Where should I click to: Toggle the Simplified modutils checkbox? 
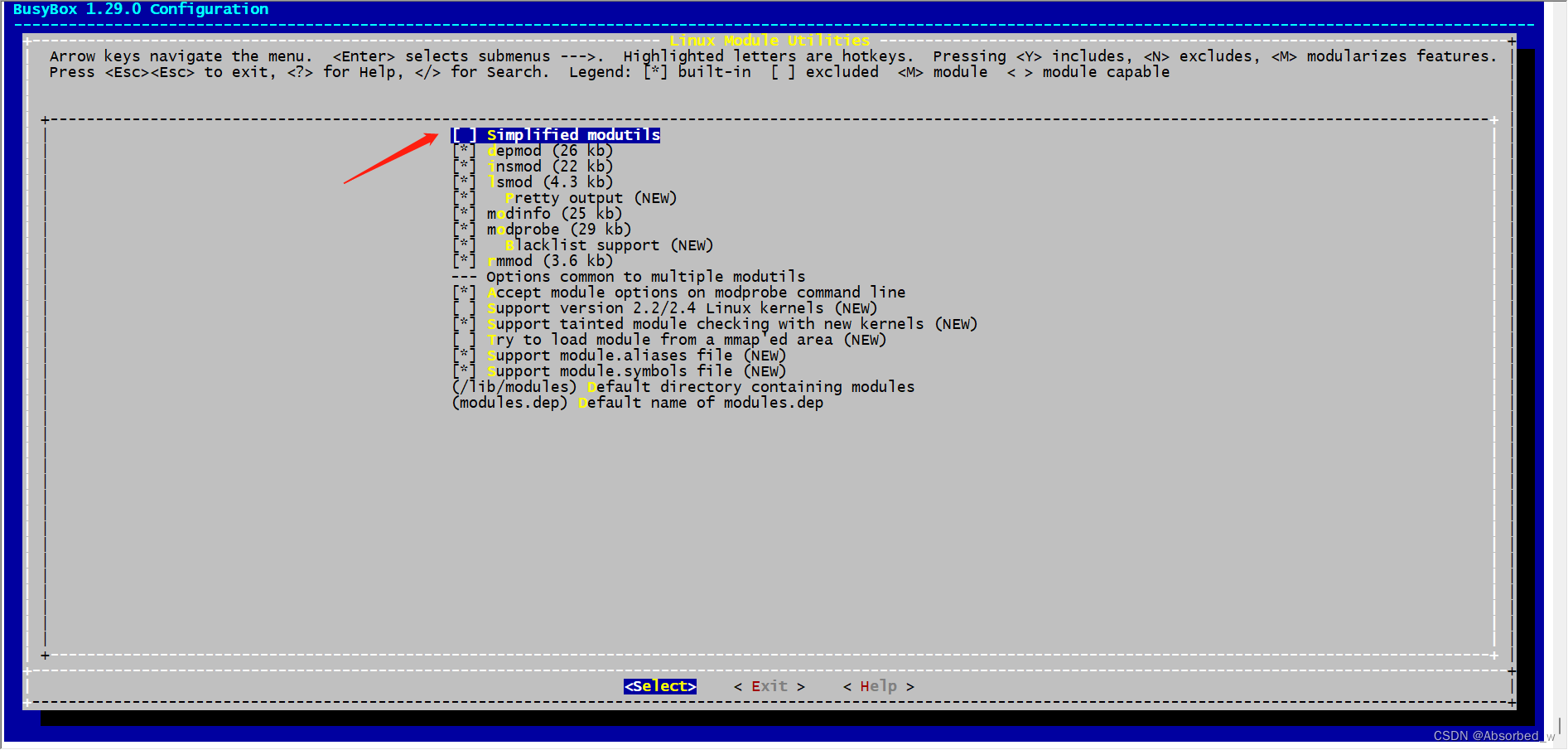click(x=464, y=135)
